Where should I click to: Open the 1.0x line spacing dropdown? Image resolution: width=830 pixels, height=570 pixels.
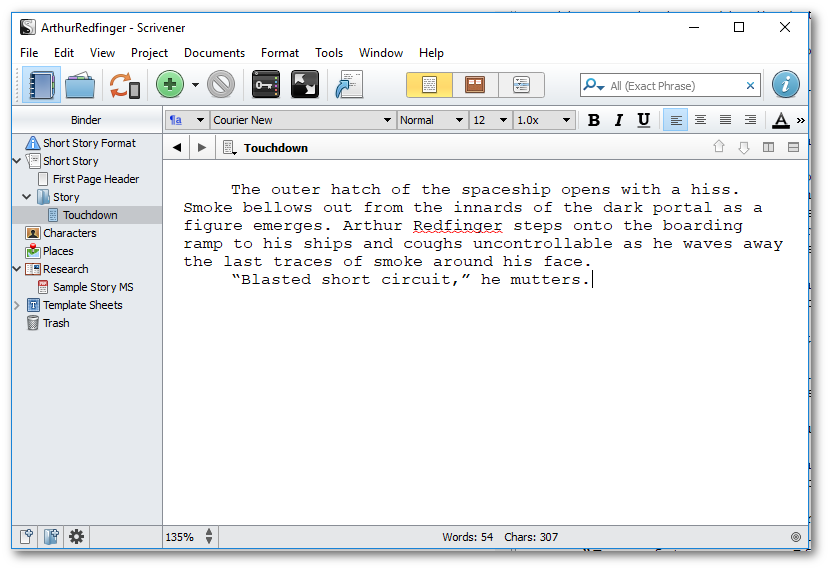point(544,120)
